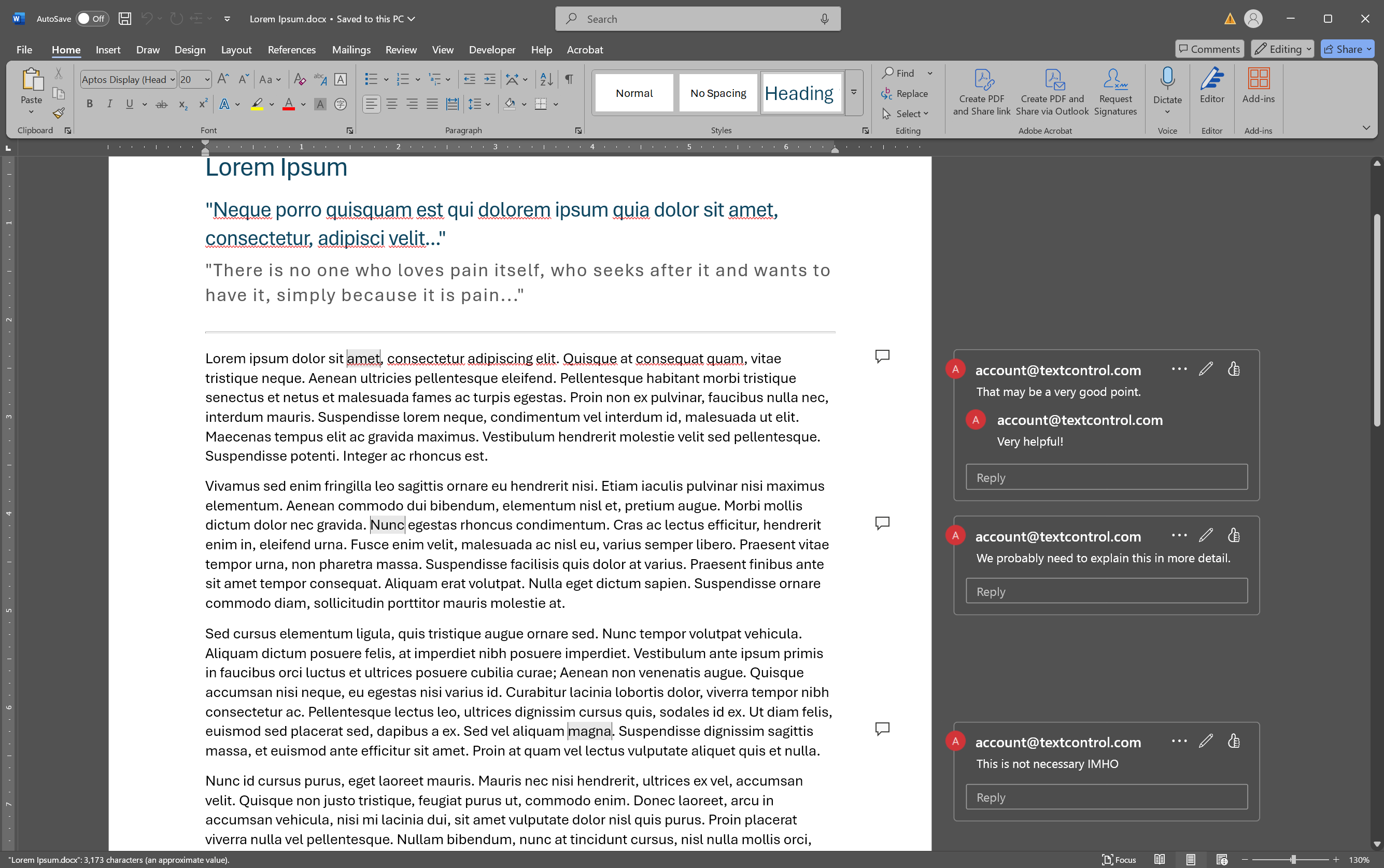Like the 'This is not necessary IMHO' comment
This screenshot has width=1384, height=868.
click(x=1234, y=741)
